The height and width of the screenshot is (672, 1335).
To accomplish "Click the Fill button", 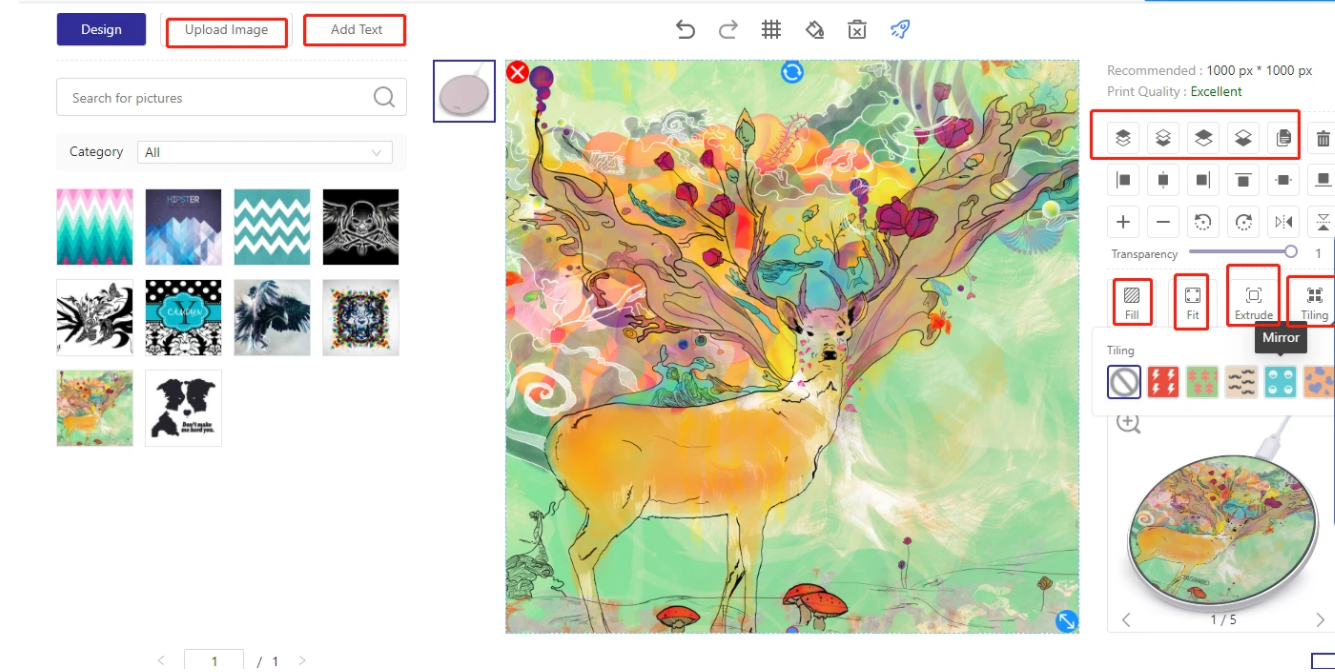I will (x=1132, y=301).
